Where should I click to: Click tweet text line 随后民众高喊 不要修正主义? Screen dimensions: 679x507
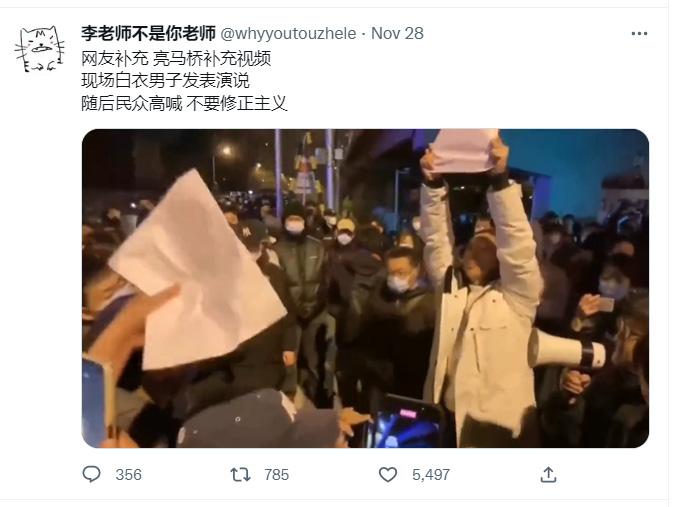184,103
